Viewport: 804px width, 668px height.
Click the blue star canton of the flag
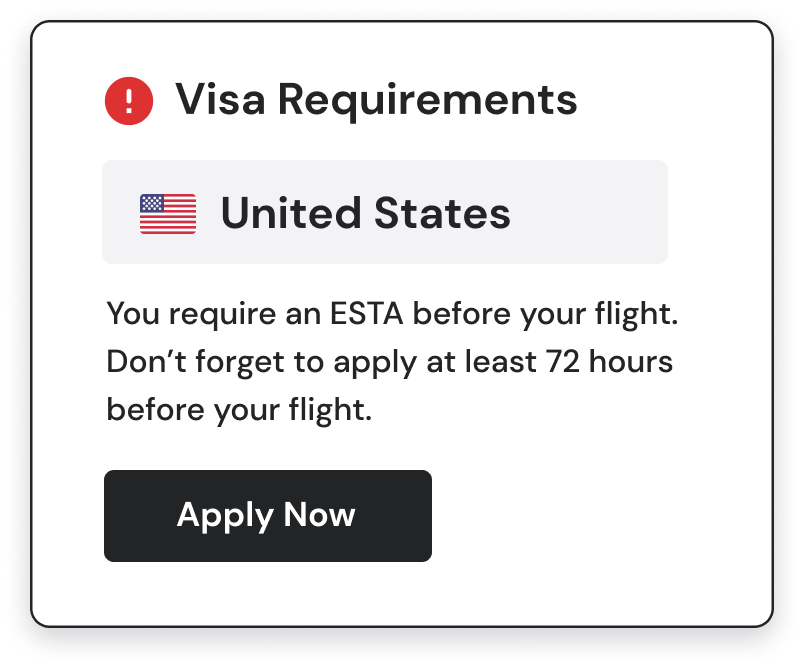pyautogui.click(x=152, y=203)
